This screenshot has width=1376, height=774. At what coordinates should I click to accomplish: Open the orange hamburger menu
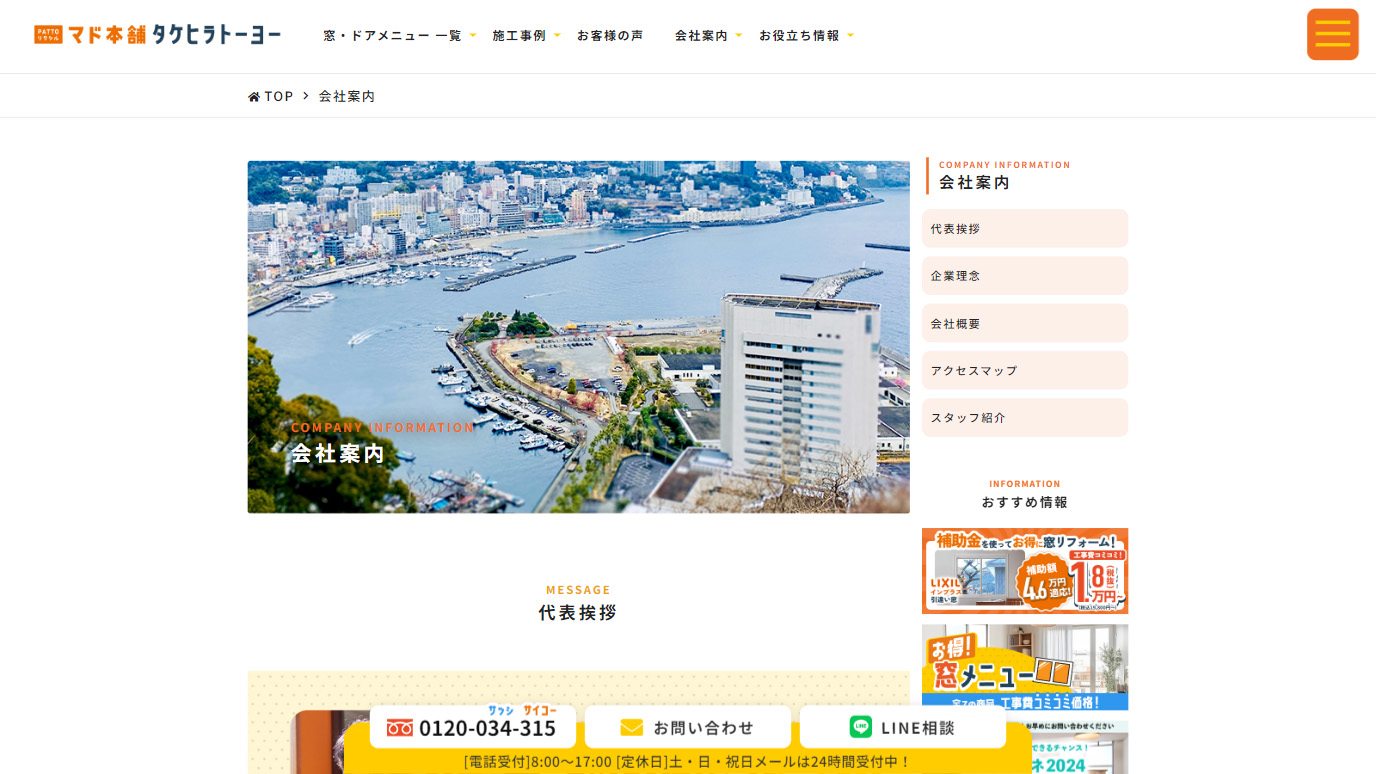click(1332, 34)
